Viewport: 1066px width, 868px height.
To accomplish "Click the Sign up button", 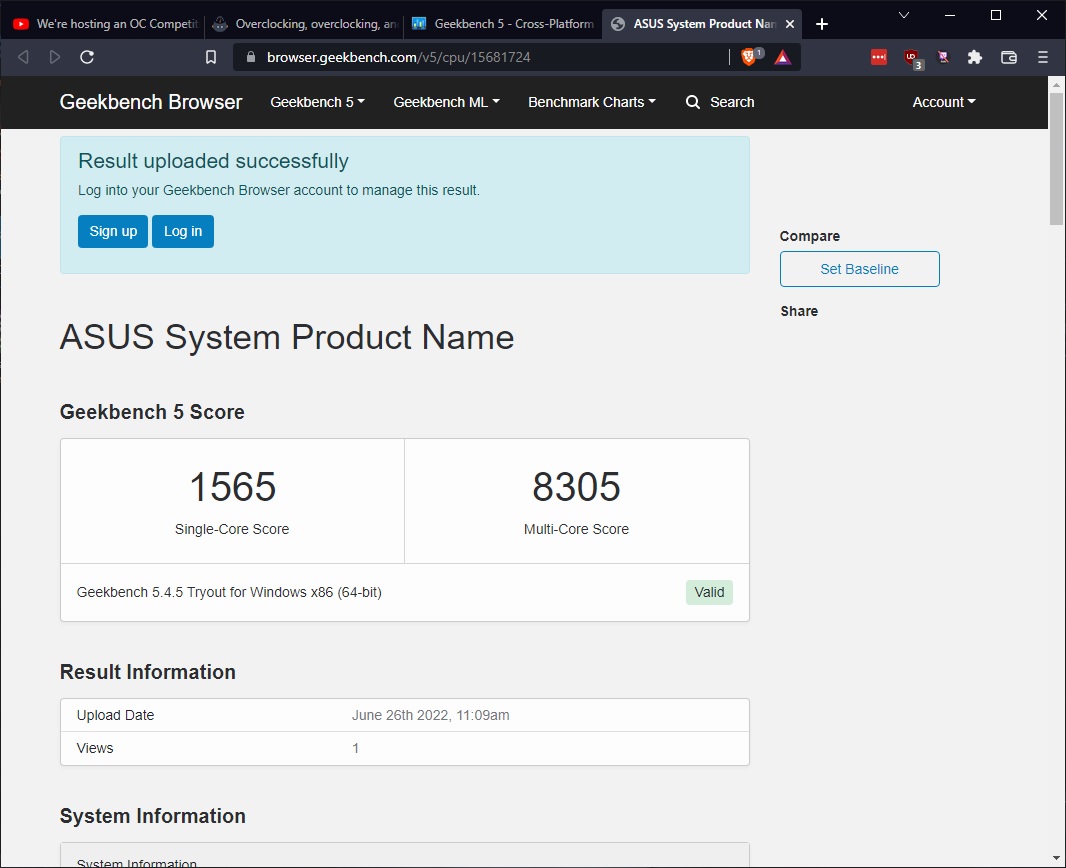I will (x=113, y=231).
